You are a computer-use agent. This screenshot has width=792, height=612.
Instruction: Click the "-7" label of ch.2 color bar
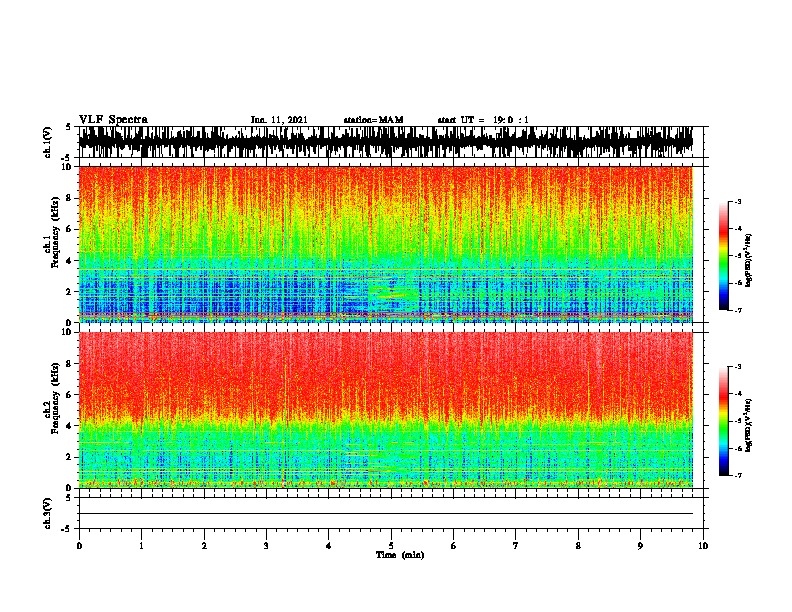click(x=738, y=475)
